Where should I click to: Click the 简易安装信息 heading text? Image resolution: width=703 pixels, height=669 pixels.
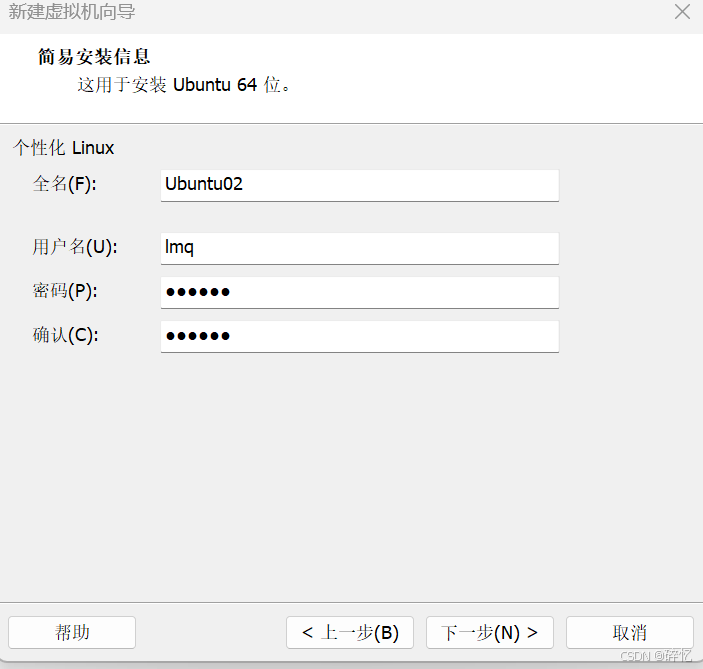tap(94, 57)
